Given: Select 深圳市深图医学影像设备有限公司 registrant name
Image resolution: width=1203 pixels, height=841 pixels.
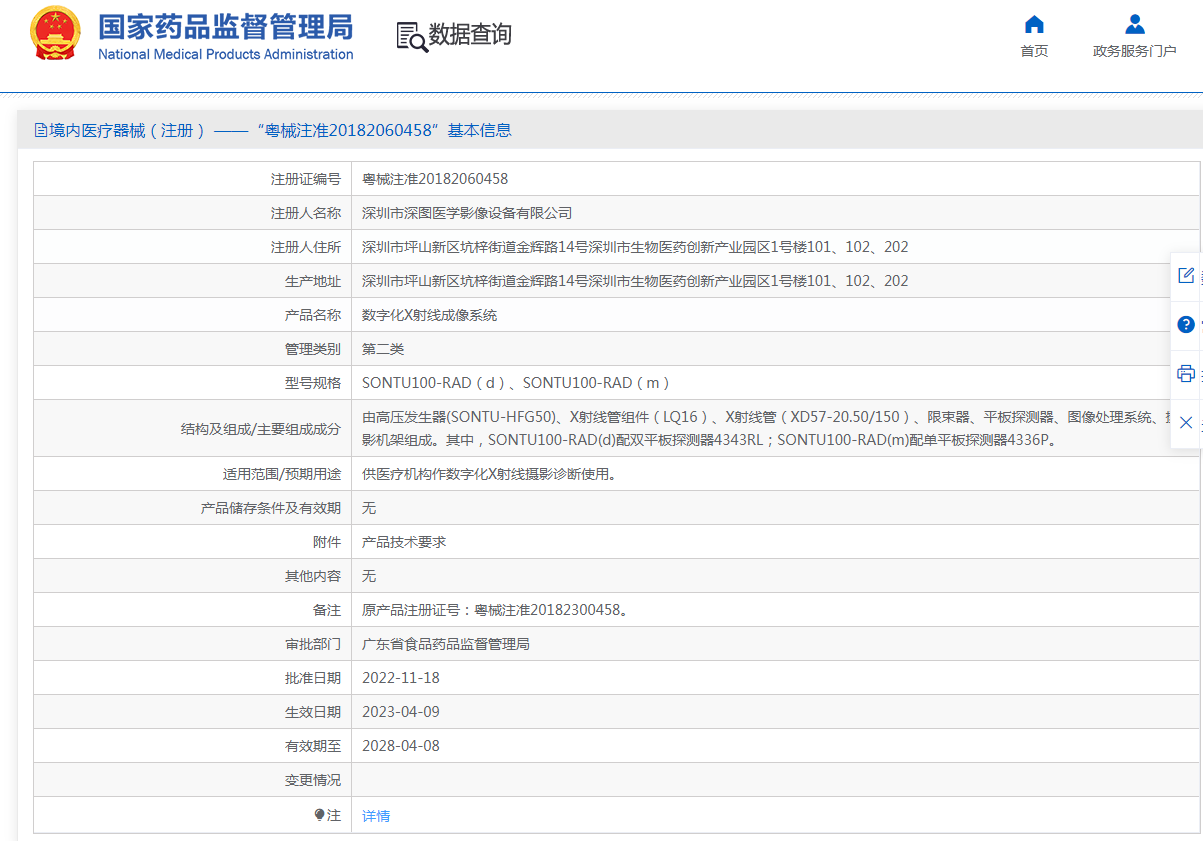Looking at the screenshot, I should tap(467, 213).
